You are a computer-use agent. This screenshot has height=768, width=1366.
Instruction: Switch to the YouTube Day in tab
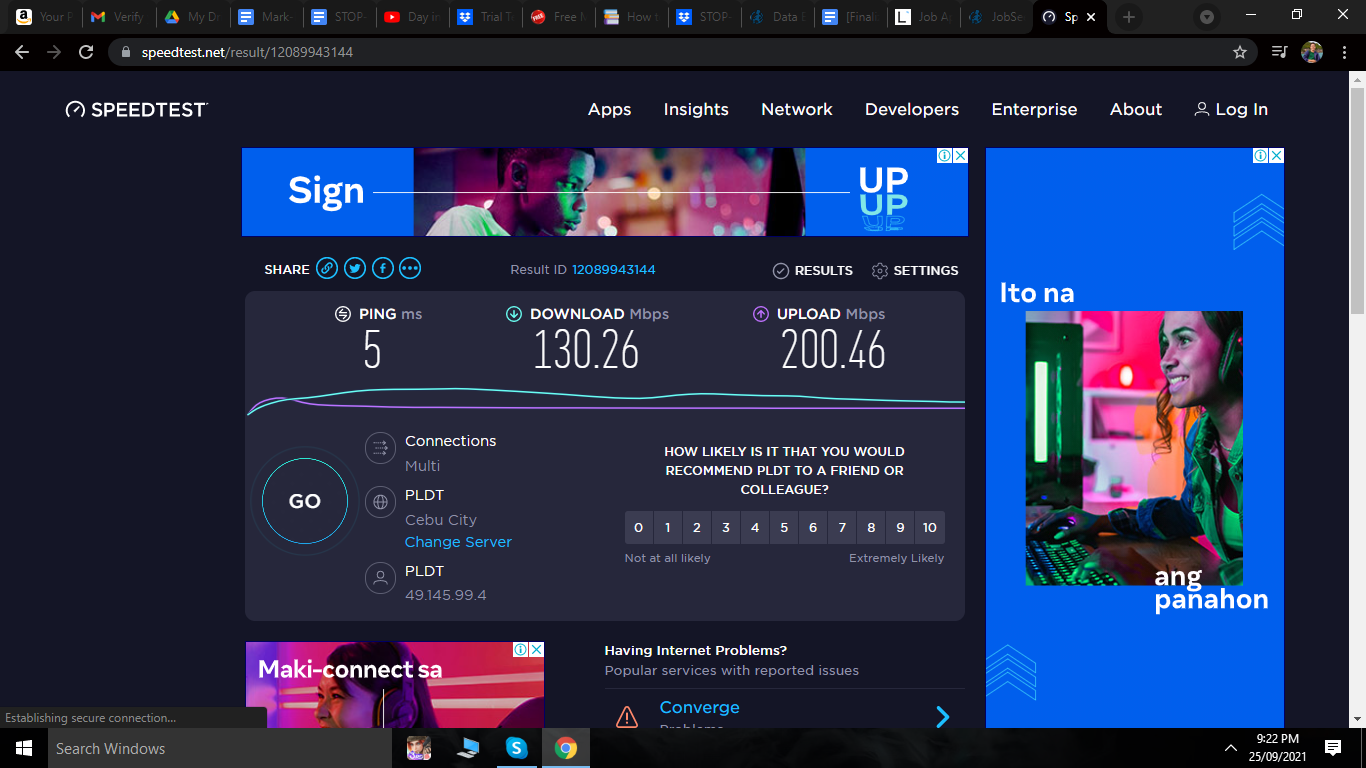413,17
